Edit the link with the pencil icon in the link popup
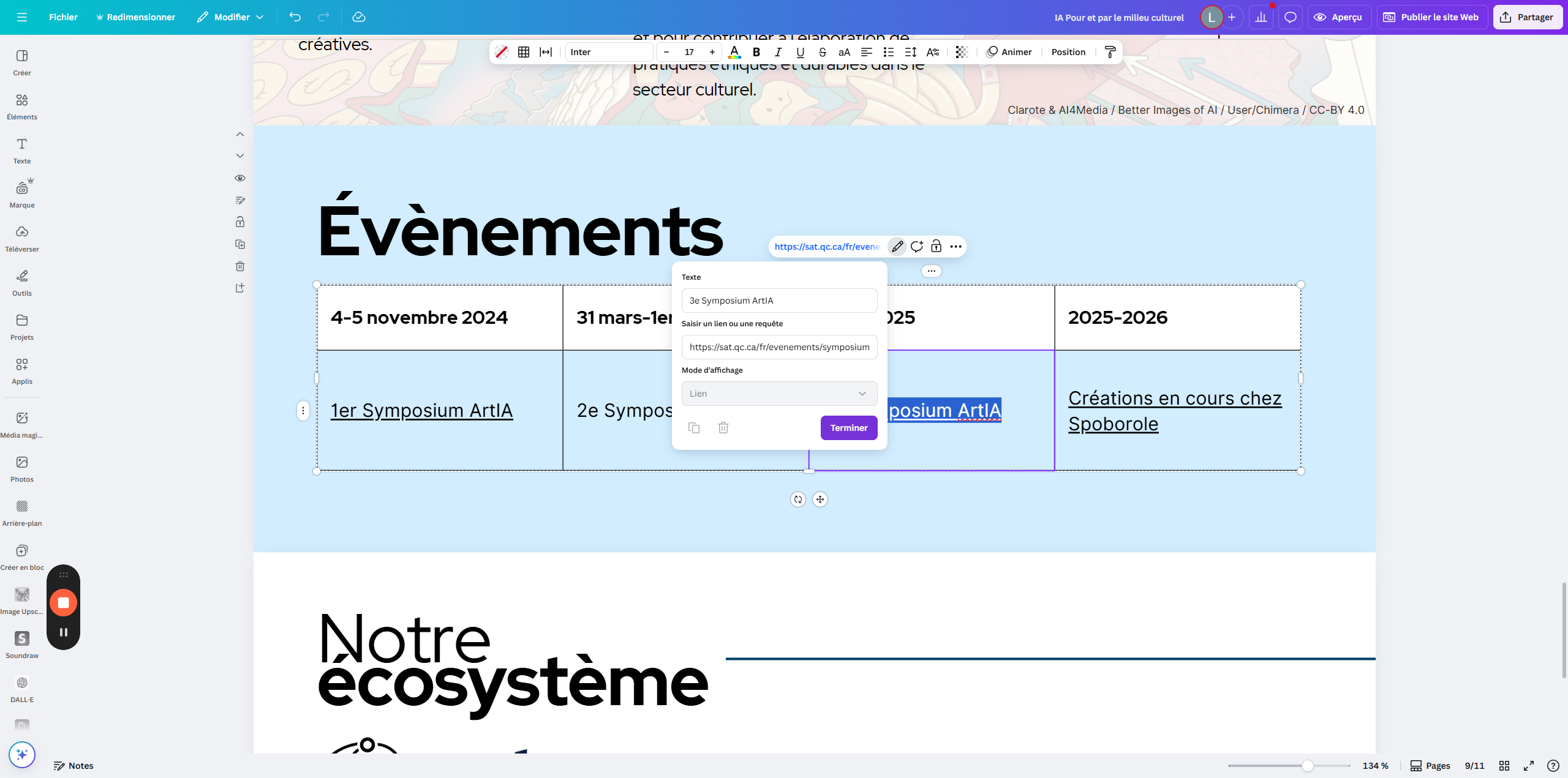 coord(897,246)
